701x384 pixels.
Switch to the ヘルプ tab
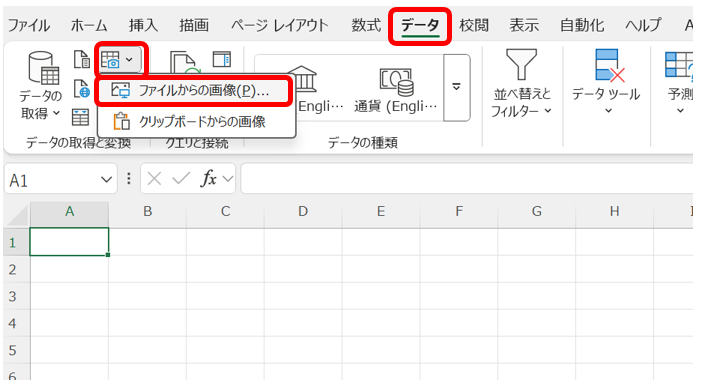[643, 25]
